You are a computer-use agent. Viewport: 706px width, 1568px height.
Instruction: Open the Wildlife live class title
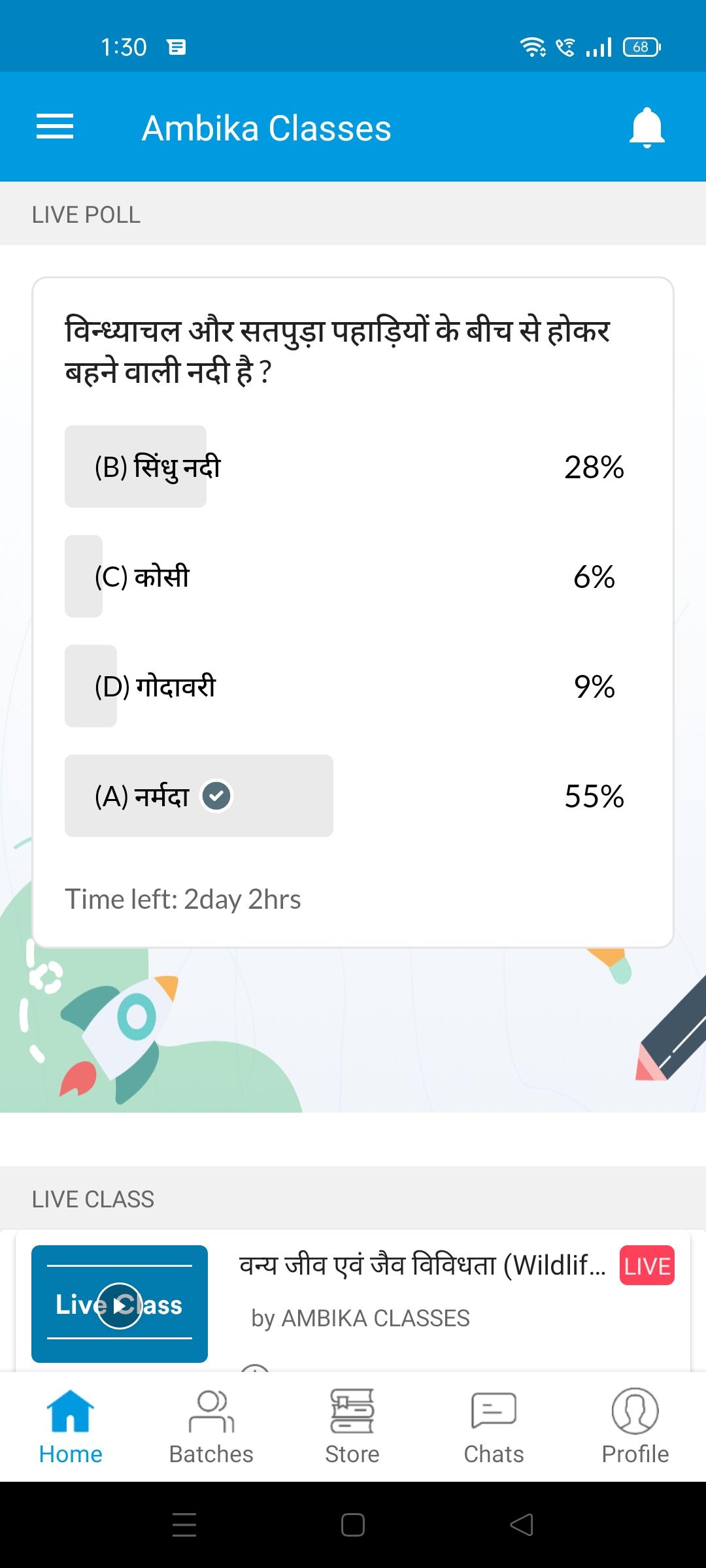click(x=422, y=1266)
